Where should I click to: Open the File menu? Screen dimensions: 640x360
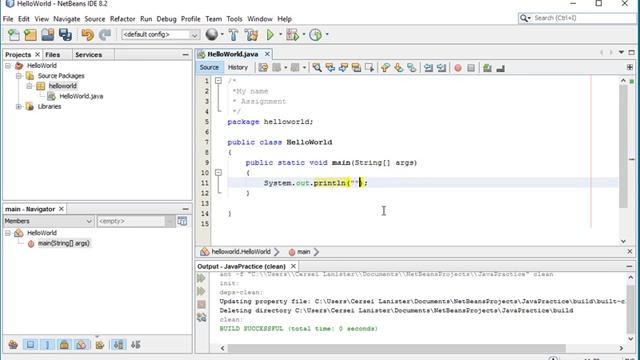8,19
